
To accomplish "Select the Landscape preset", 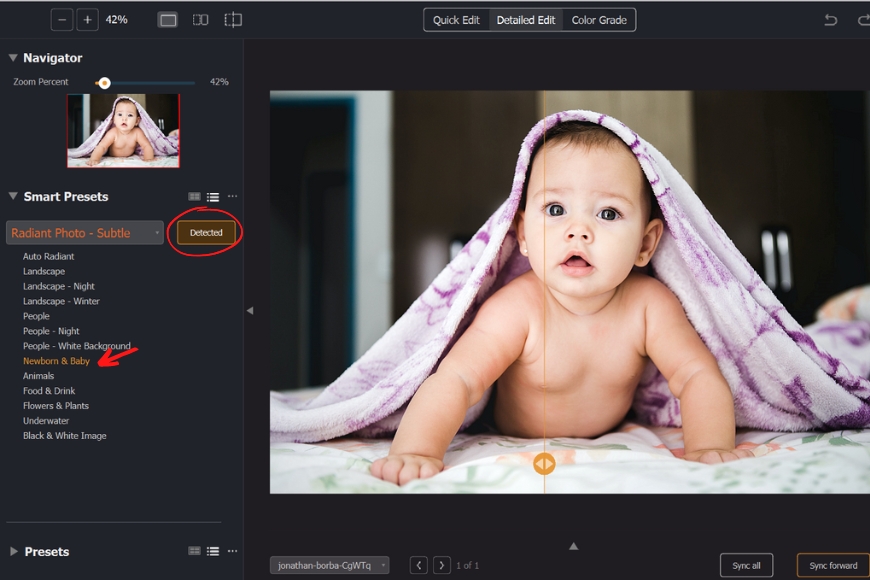I will tap(44, 271).
